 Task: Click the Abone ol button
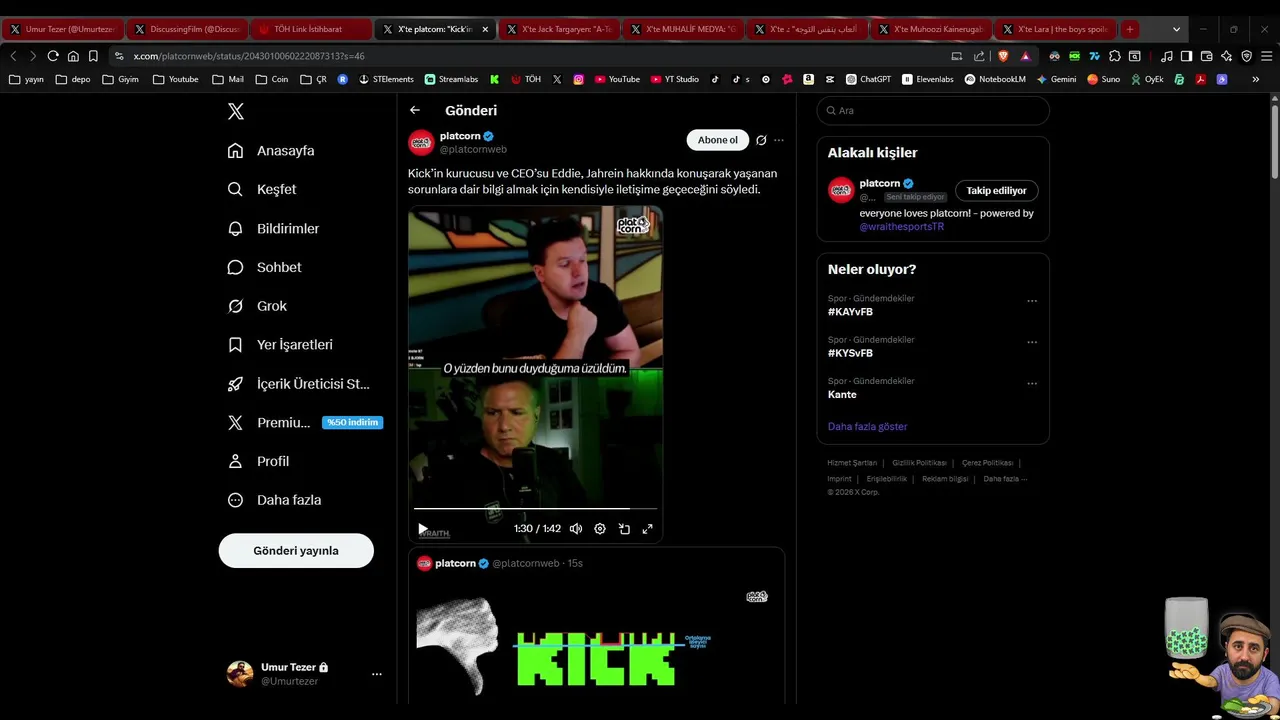(717, 140)
